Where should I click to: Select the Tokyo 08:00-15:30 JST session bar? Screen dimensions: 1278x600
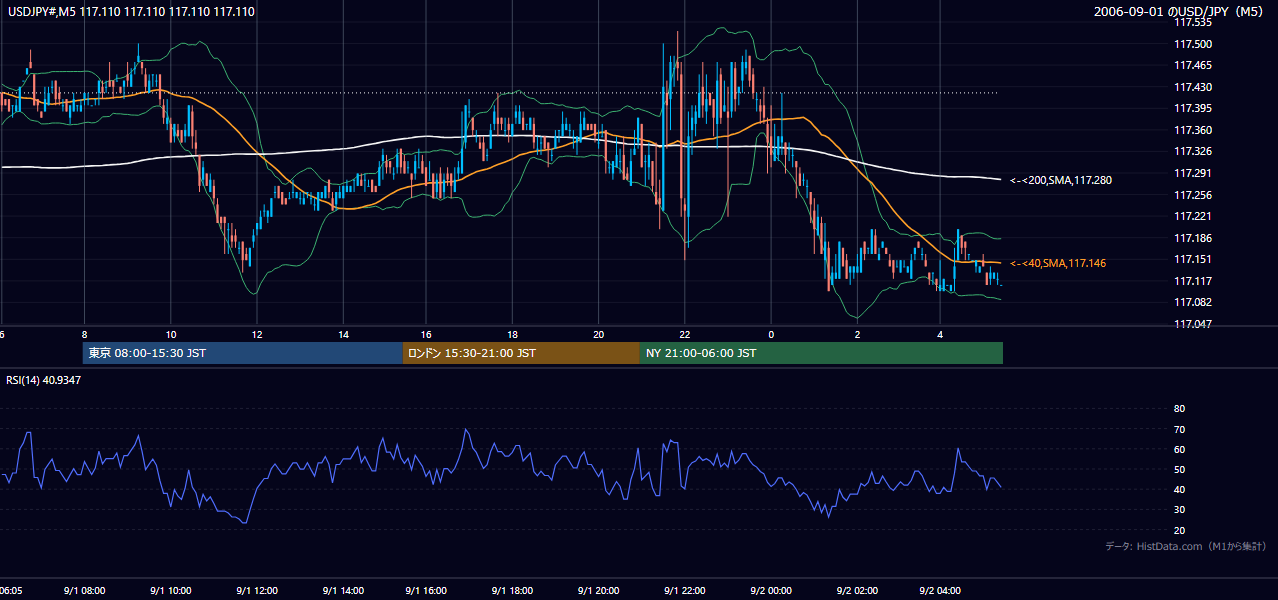(243, 353)
